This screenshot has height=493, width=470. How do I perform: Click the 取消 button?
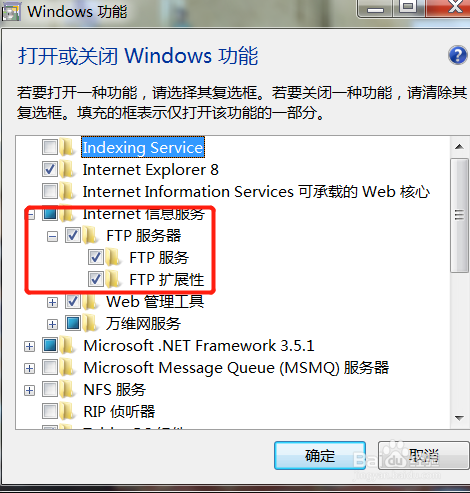click(424, 455)
